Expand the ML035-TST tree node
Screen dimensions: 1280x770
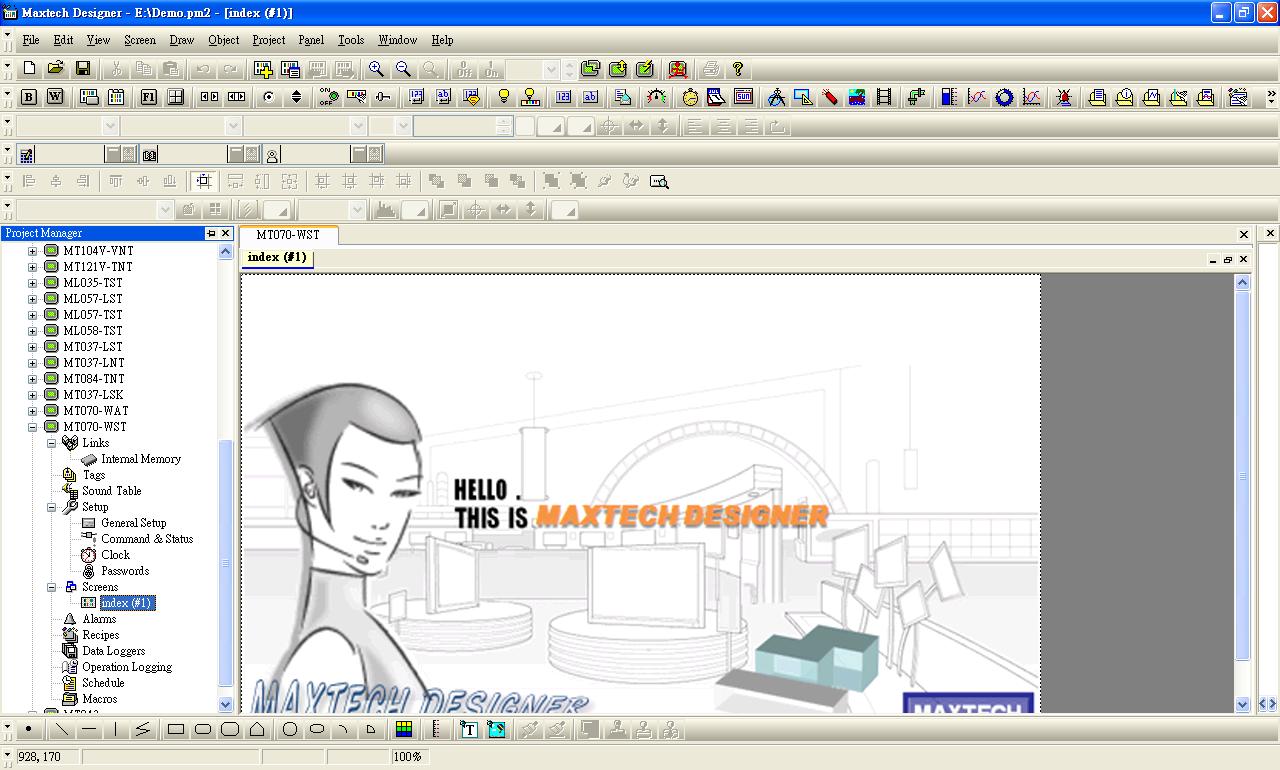pyautogui.click(x=32, y=283)
